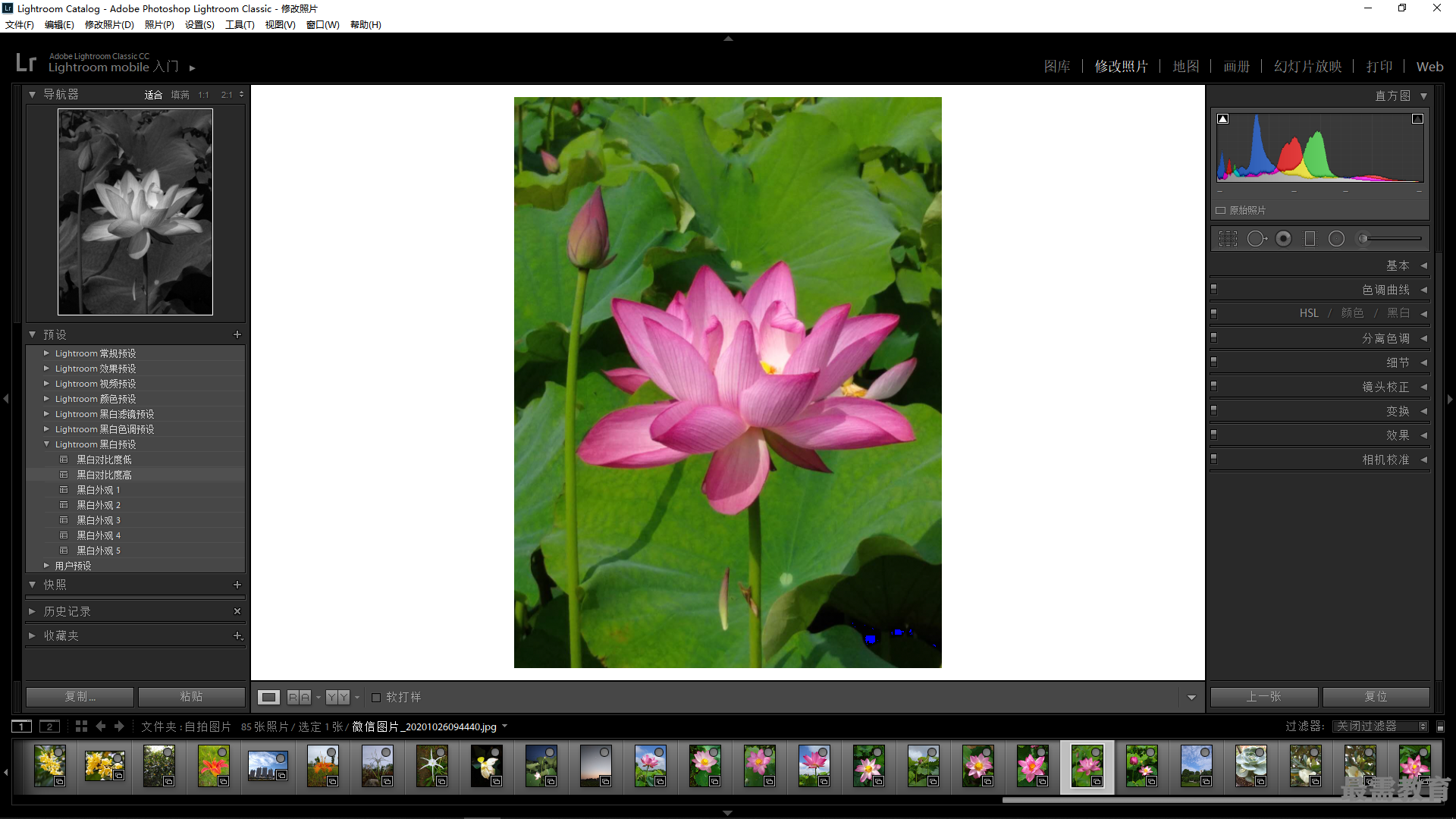Open grid view from filmstrip
Viewport: 1456px width, 819px height.
click(81, 726)
